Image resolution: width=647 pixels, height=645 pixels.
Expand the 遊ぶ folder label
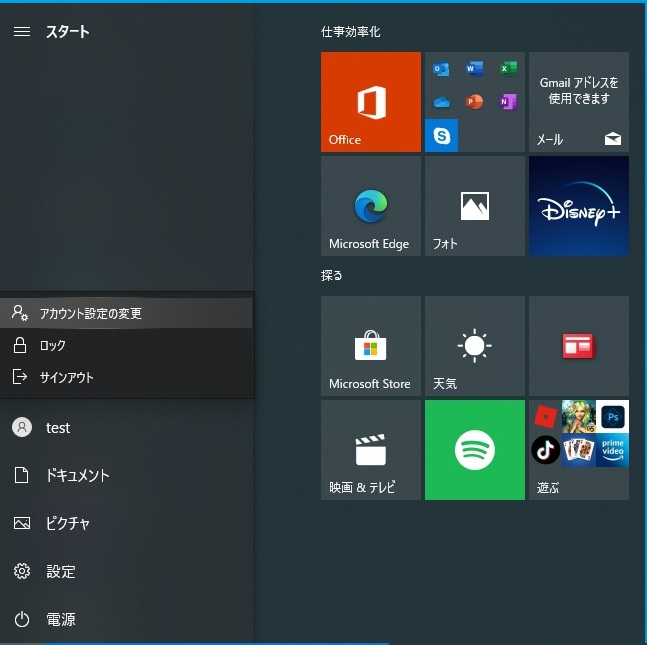(x=548, y=488)
